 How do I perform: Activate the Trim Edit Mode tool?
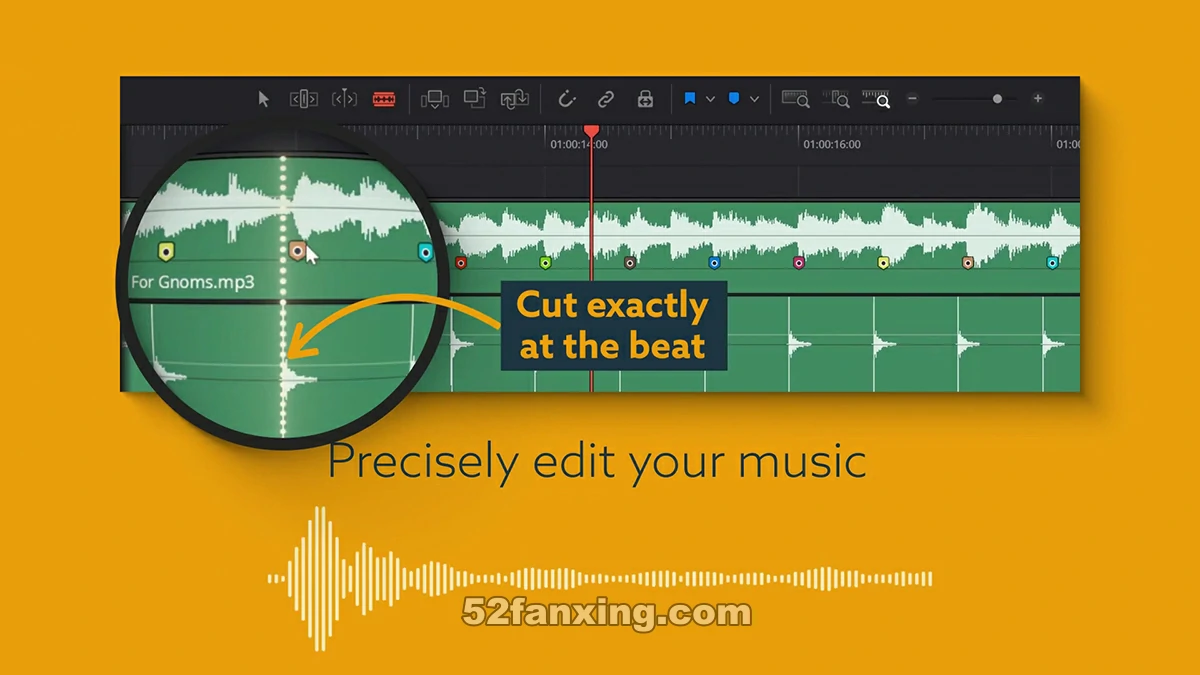304,99
